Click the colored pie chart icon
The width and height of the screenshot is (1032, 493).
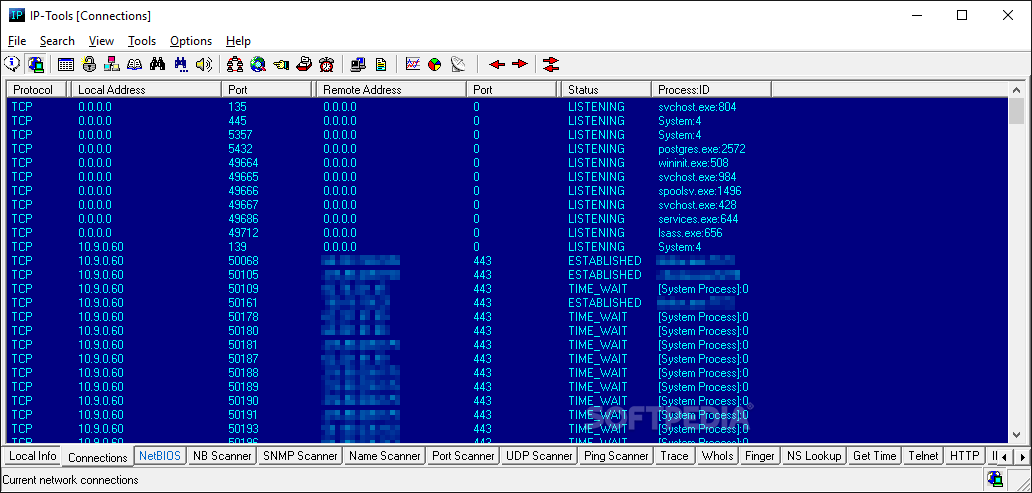tap(434, 64)
